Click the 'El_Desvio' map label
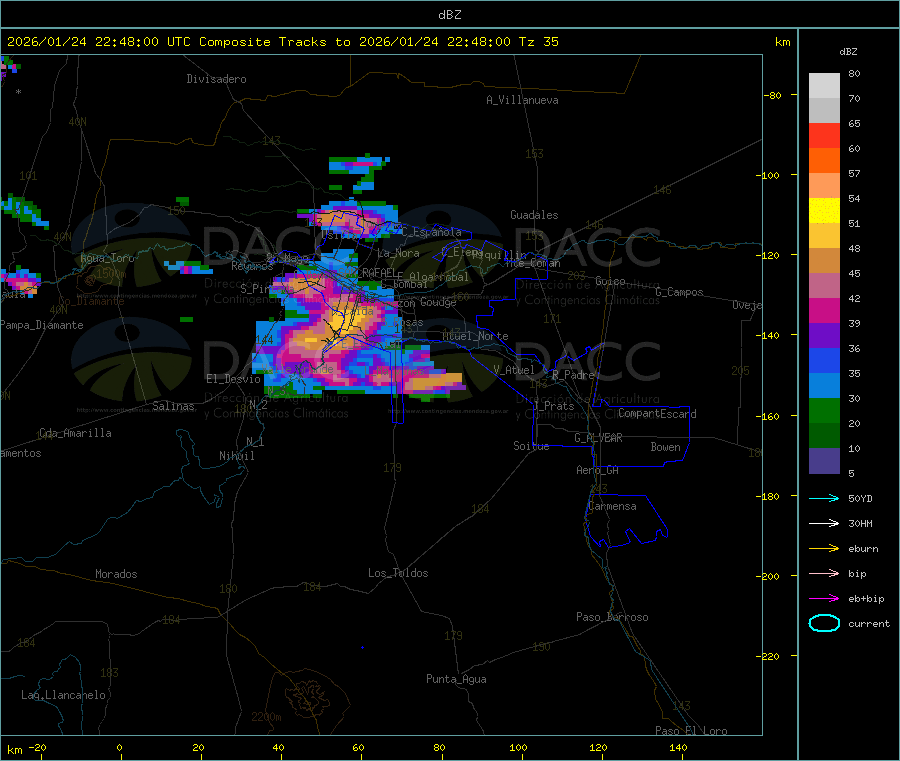900x761 pixels. (234, 379)
